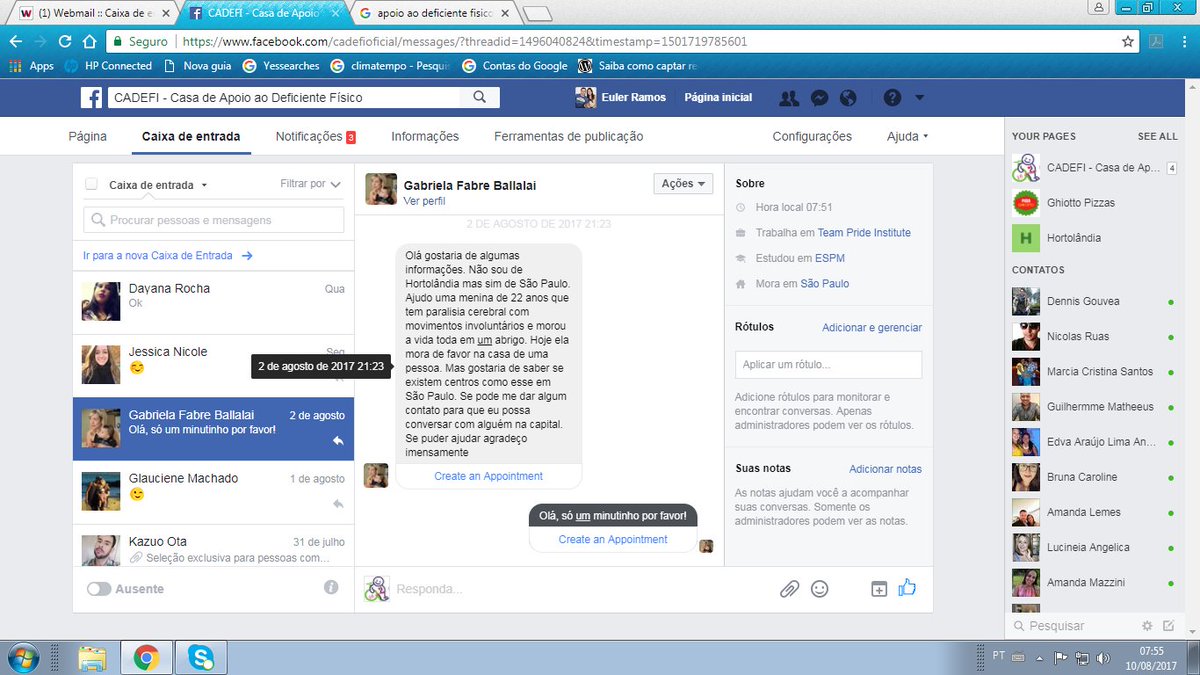Open Skype from taskbar

[201, 657]
